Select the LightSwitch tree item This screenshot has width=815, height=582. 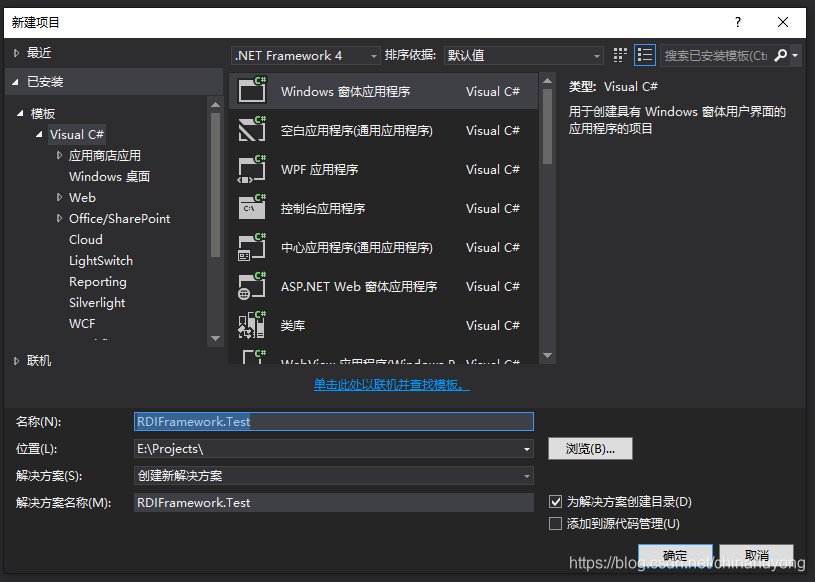101,260
